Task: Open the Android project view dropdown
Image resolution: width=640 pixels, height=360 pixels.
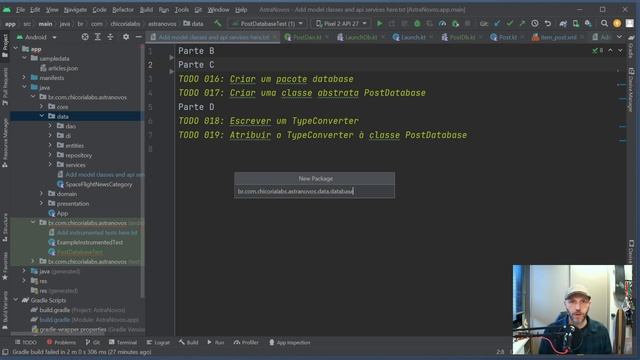Action: click(x=37, y=37)
